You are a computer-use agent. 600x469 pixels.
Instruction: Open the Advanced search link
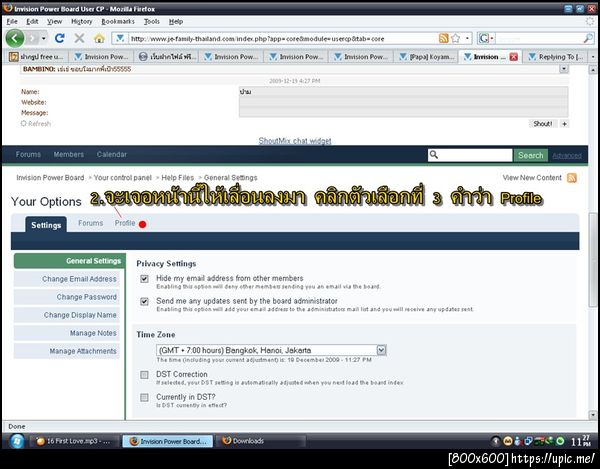[567, 156]
